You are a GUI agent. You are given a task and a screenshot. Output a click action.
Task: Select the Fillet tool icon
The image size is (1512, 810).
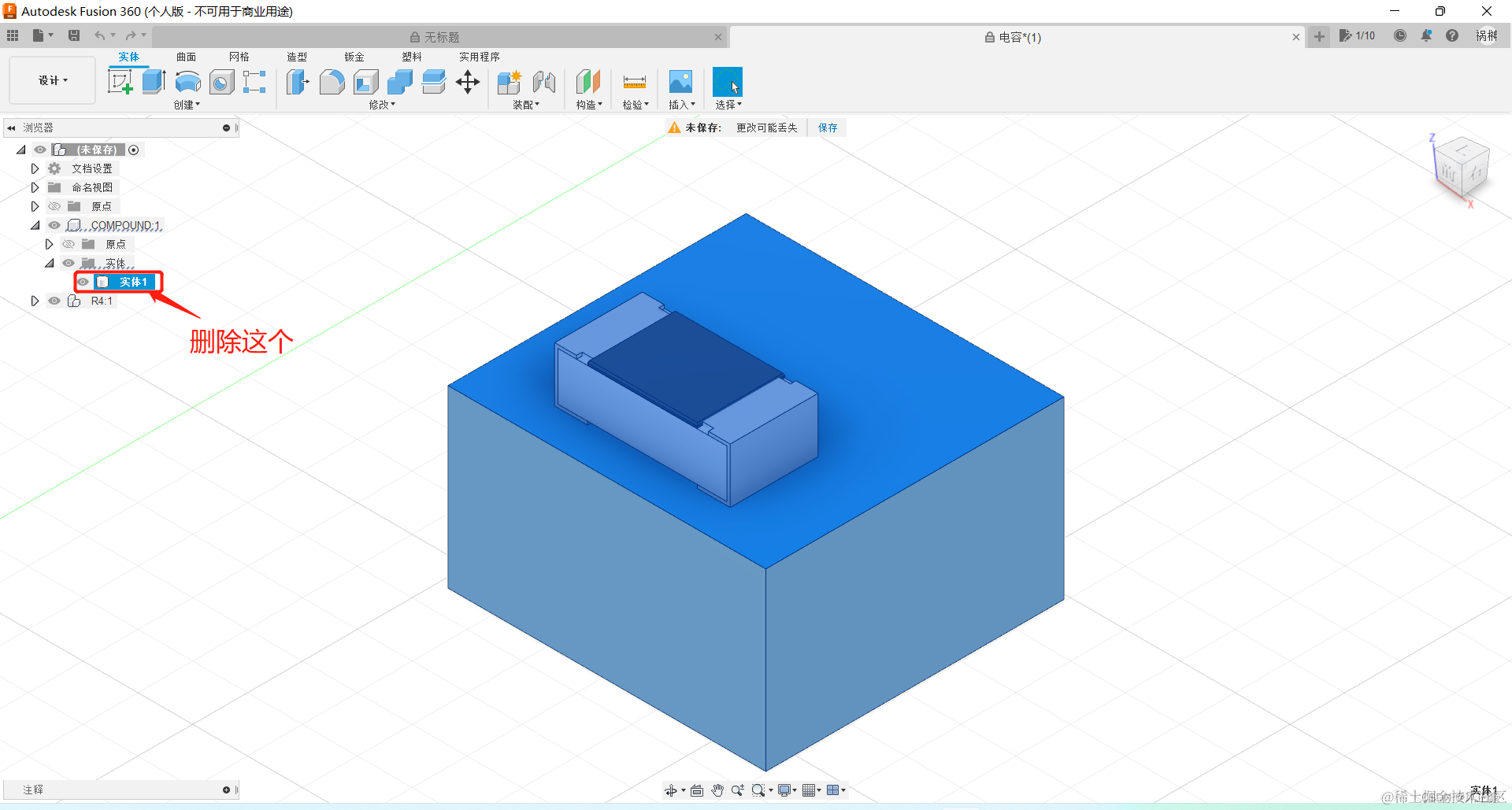click(332, 82)
